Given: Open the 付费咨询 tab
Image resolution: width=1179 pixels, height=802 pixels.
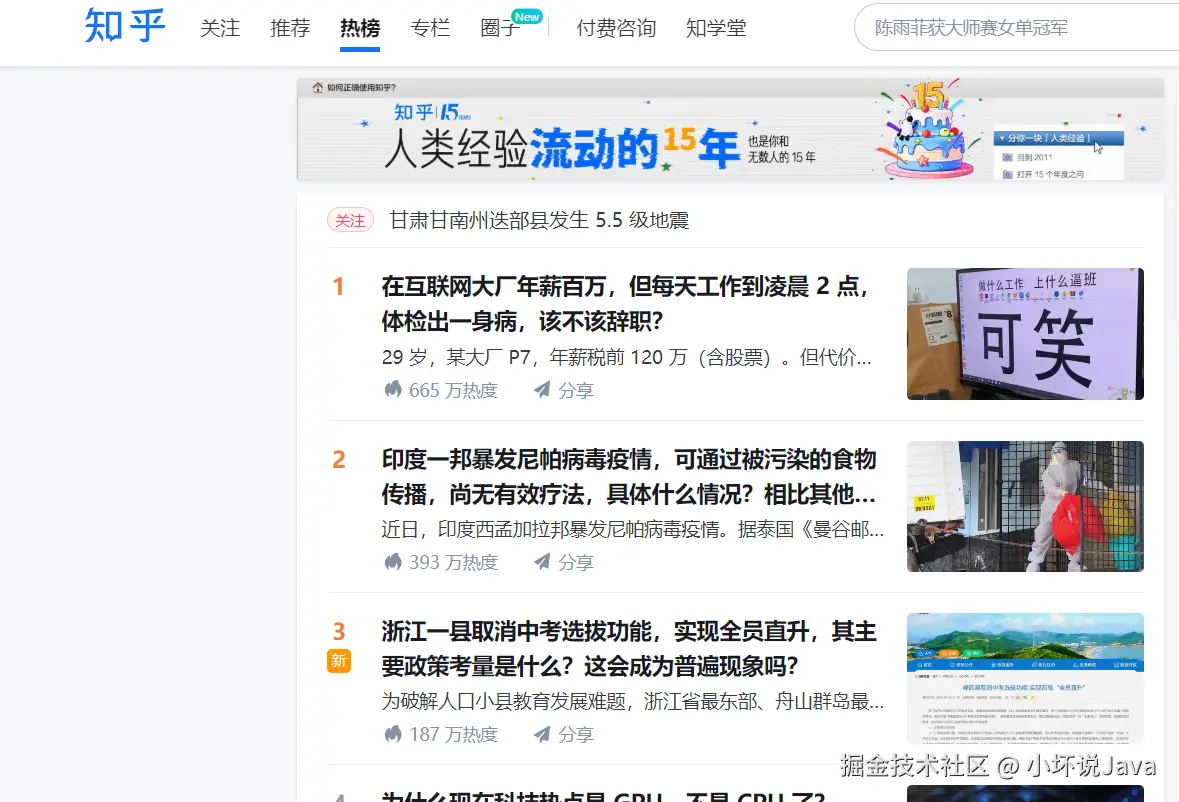Looking at the screenshot, I should click(x=616, y=28).
